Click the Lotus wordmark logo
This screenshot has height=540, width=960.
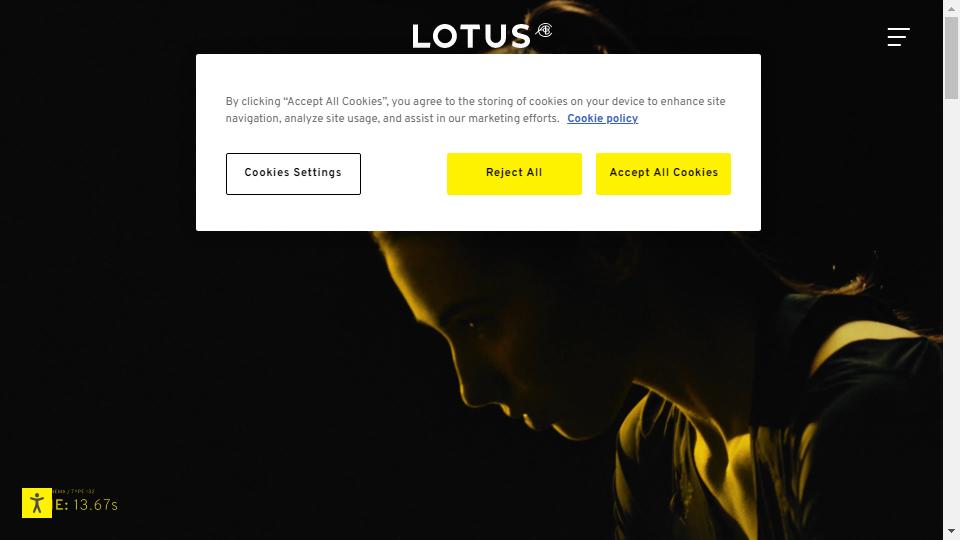[x=471, y=37]
